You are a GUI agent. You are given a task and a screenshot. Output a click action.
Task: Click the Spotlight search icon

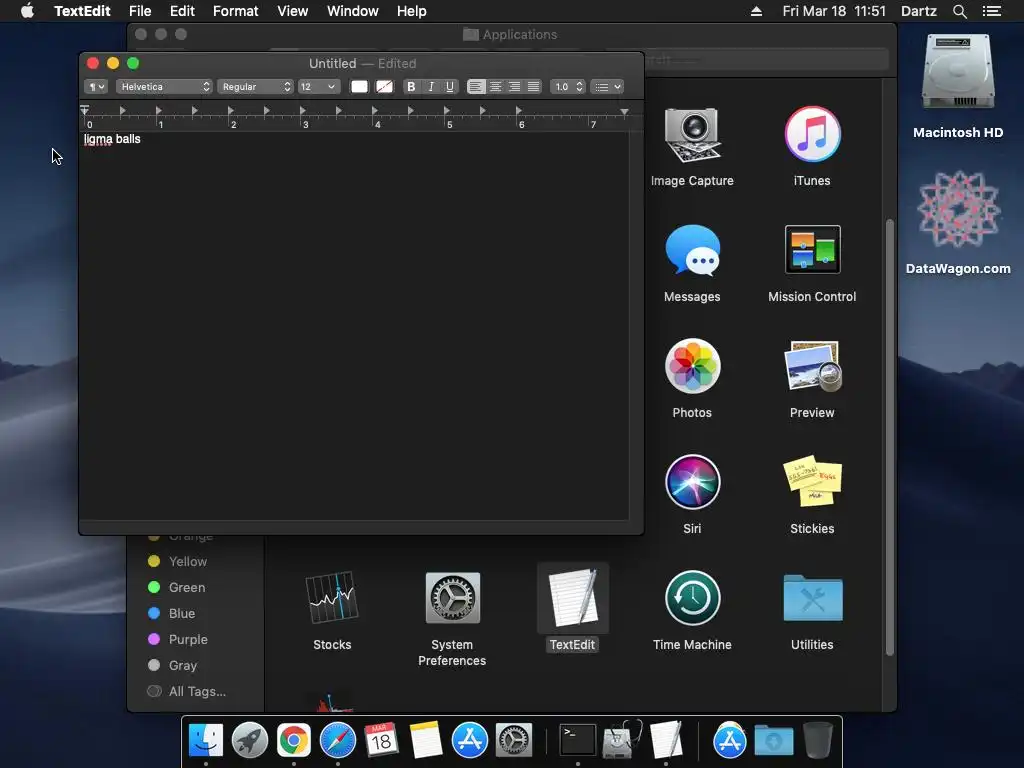959,11
